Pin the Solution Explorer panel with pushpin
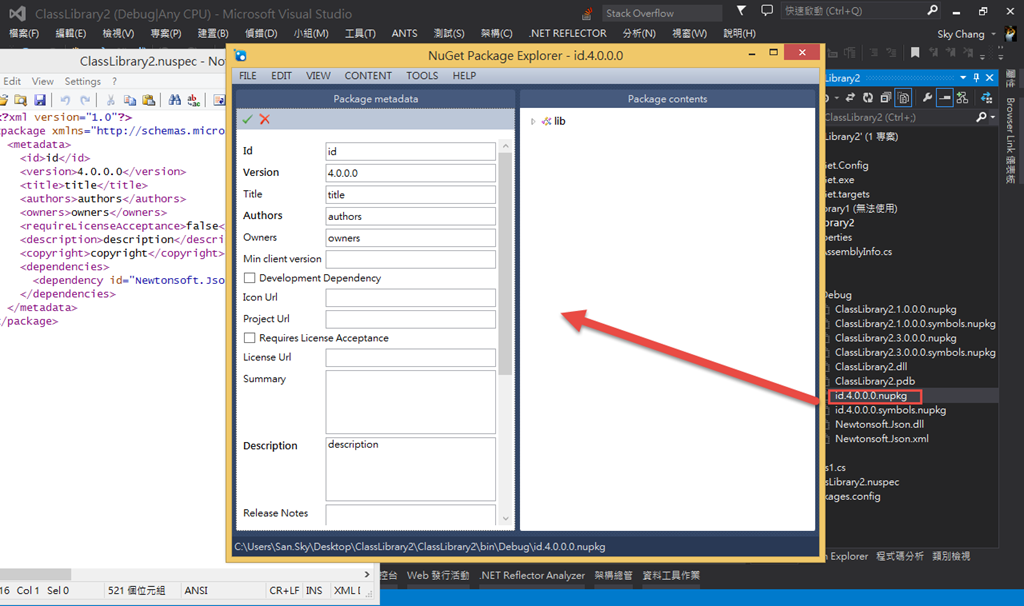This screenshot has height=606, width=1024. pyautogui.click(x=976, y=78)
